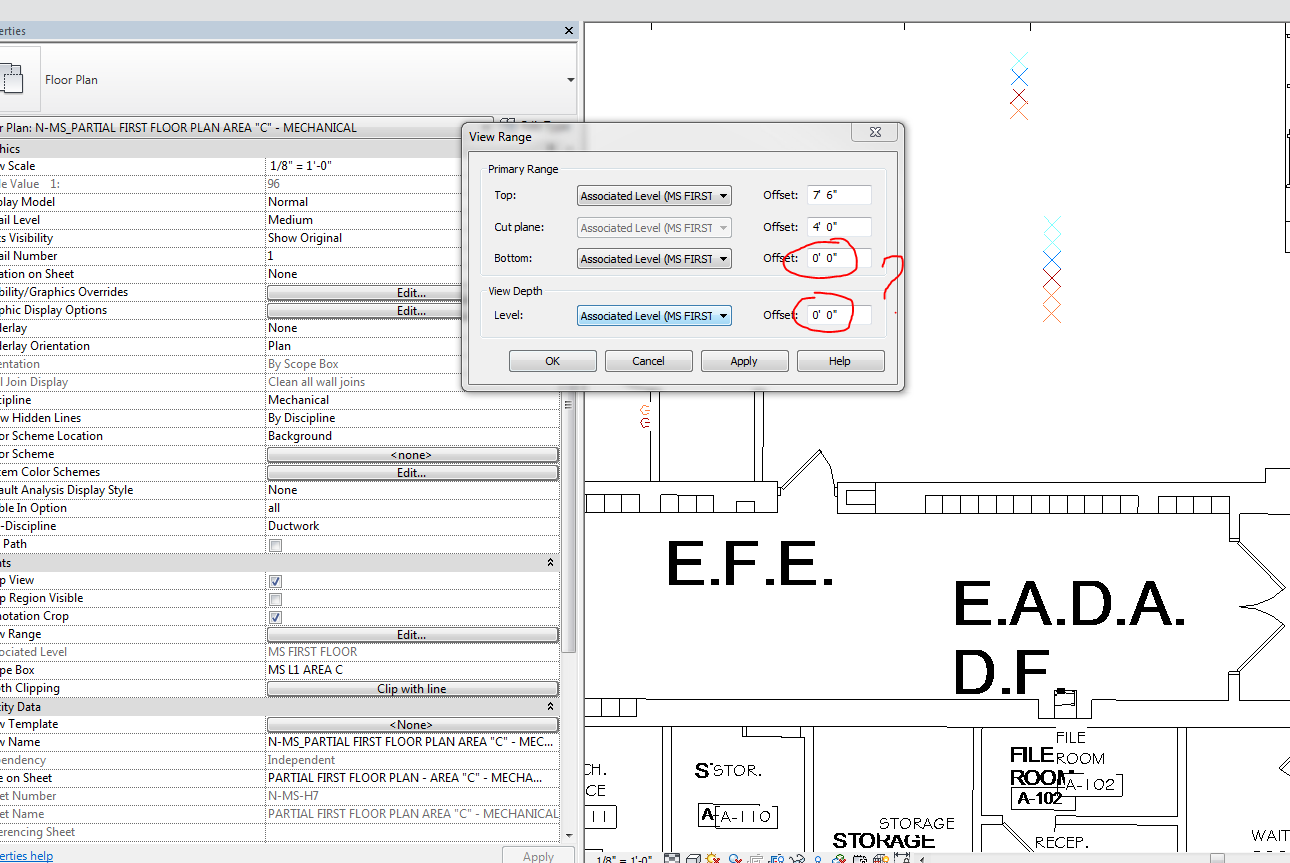
Task: Click the Reveal Constraints icon
Action: (902, 856)
